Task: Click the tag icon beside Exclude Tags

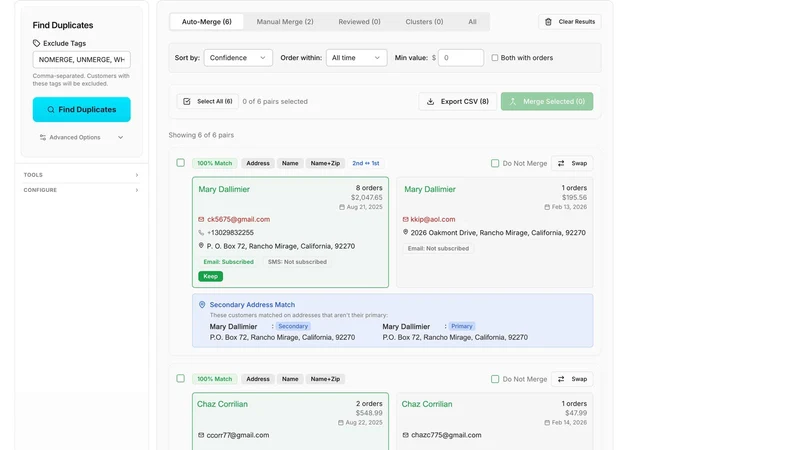Action: [36, 43]
